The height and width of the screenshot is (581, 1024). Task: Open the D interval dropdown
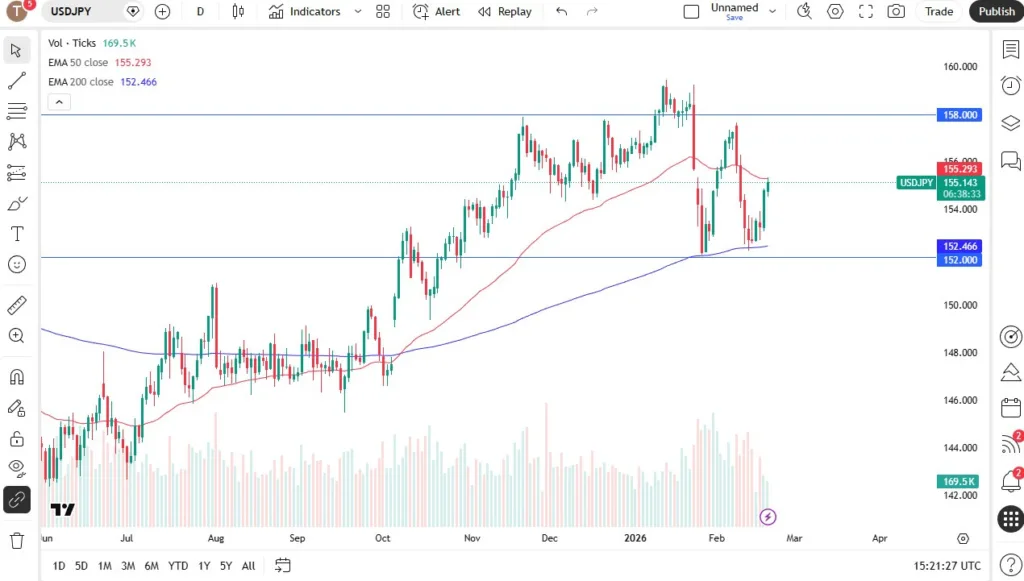(199, 11)
